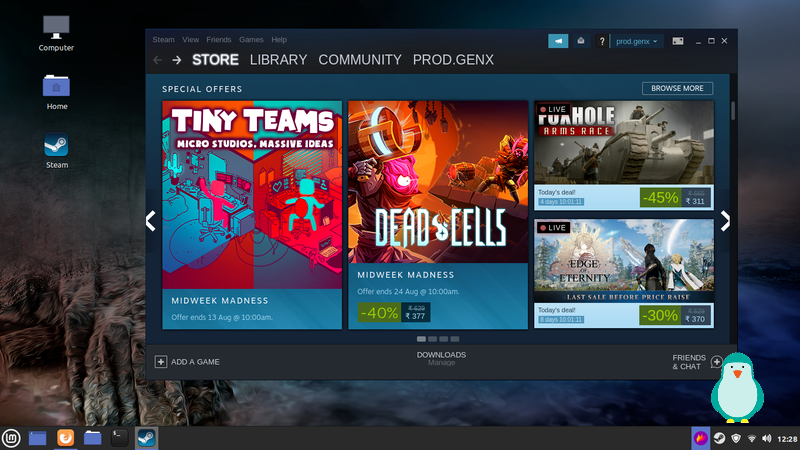This screenshot has height=450, width=800.
Task: Go back with the left arrow
Action: 157,60
